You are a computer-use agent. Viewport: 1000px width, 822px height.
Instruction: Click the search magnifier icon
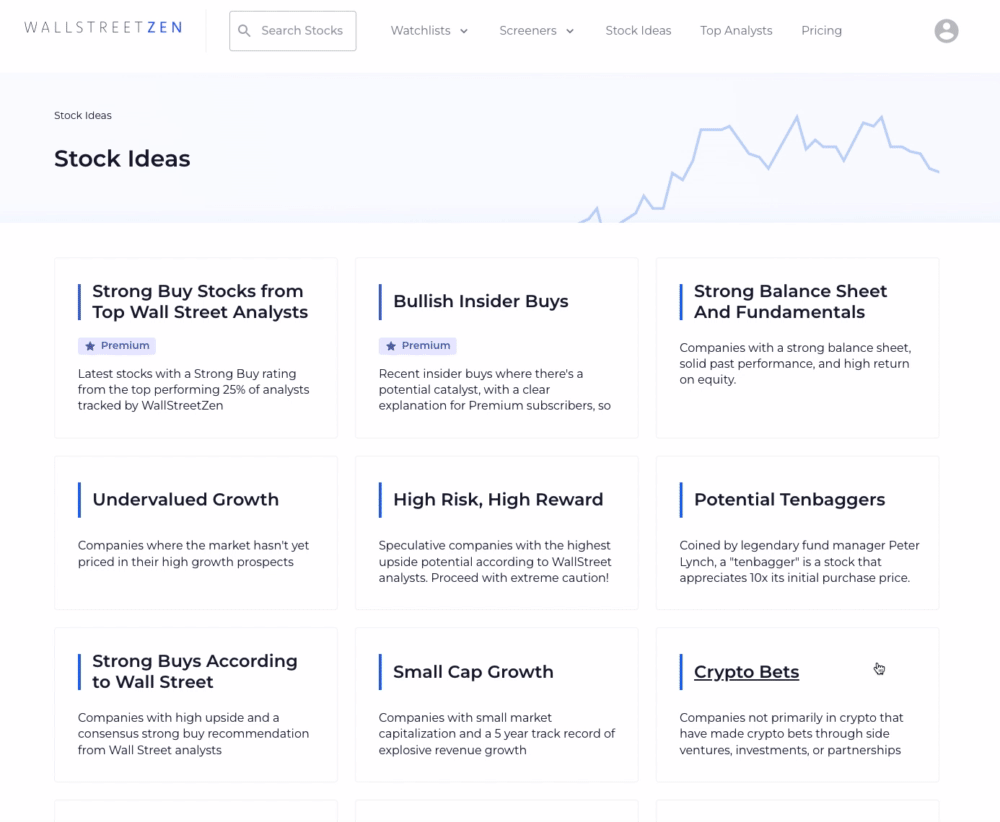pyautogui.click(x=245, y=31)
